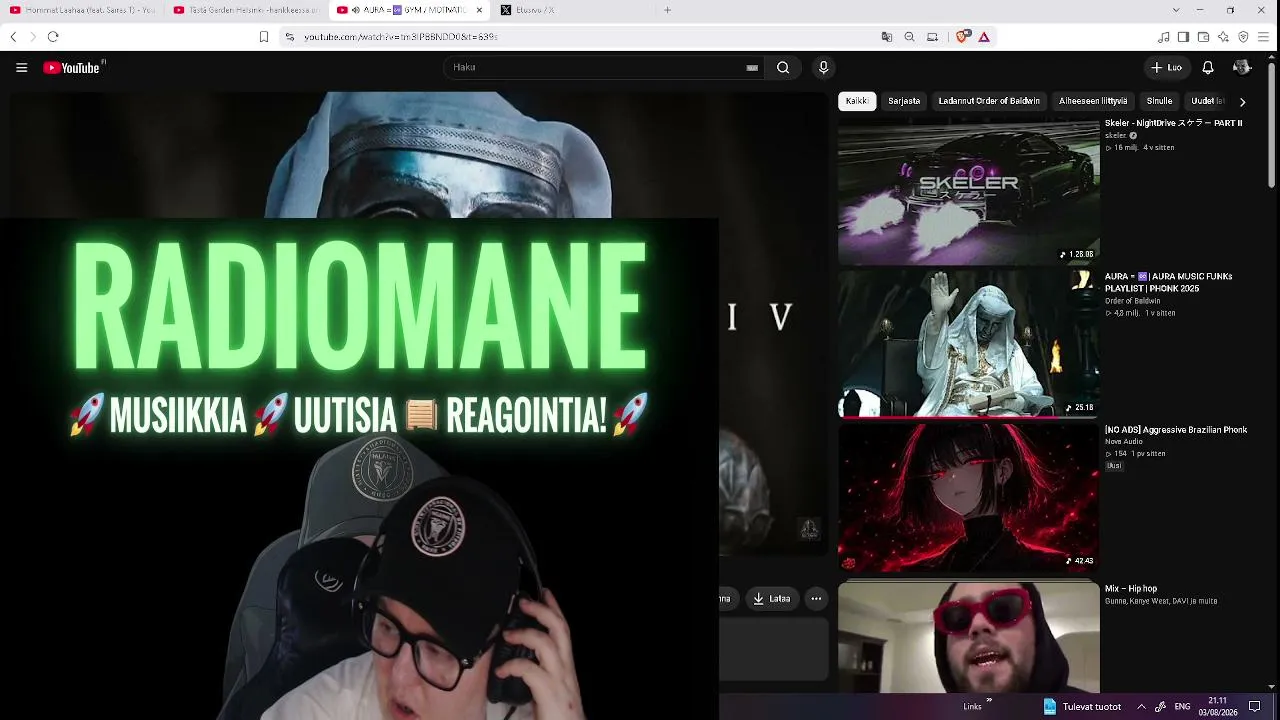Select the Sarjasta filter chip

(x=904, y=101)
